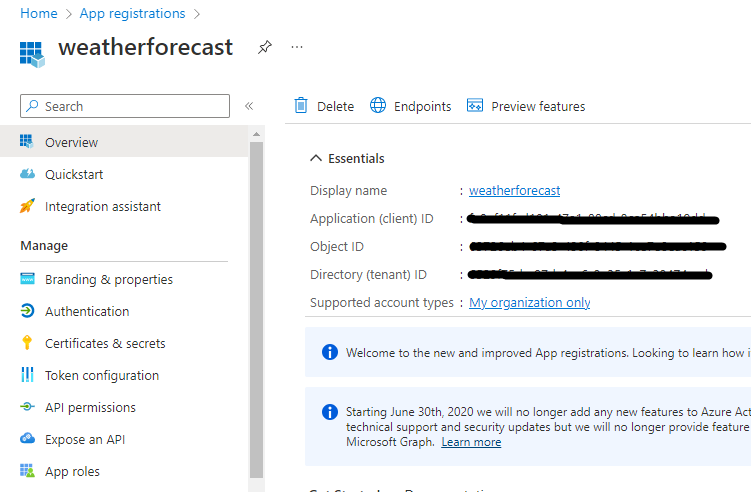Image resolution: width=751 pixels, height=492 pixels.
Task: Click the Integration assistant rocket icon
Action: pos(27,206)
